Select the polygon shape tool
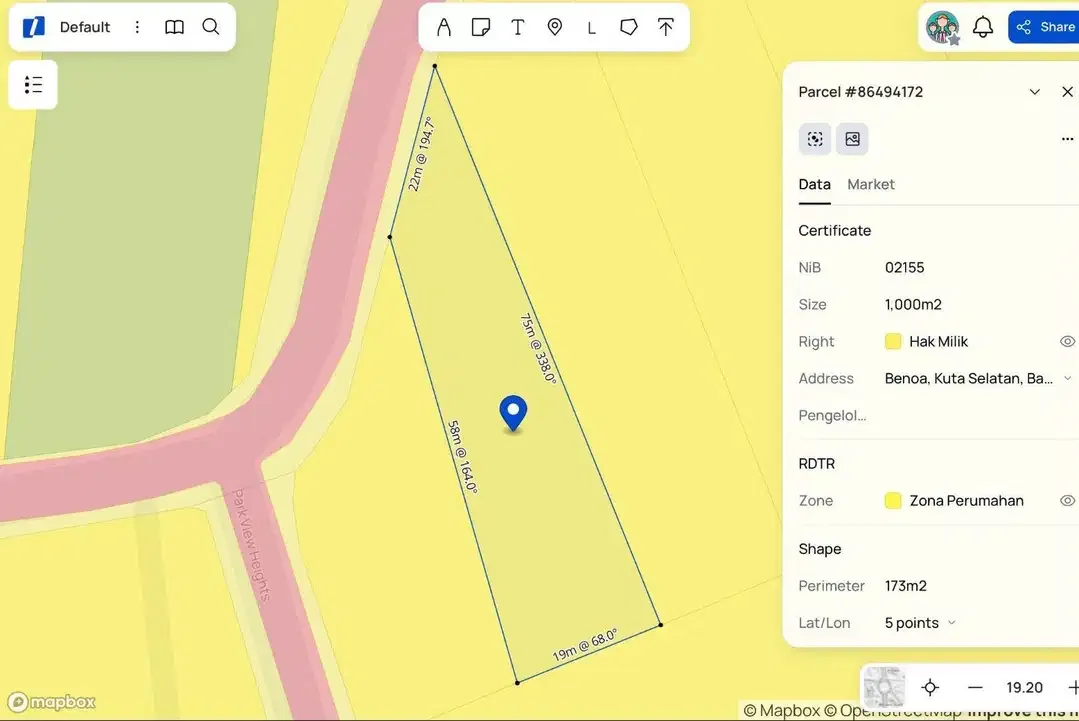Screen dimensions: 1079x721 (x=628, y=27)
